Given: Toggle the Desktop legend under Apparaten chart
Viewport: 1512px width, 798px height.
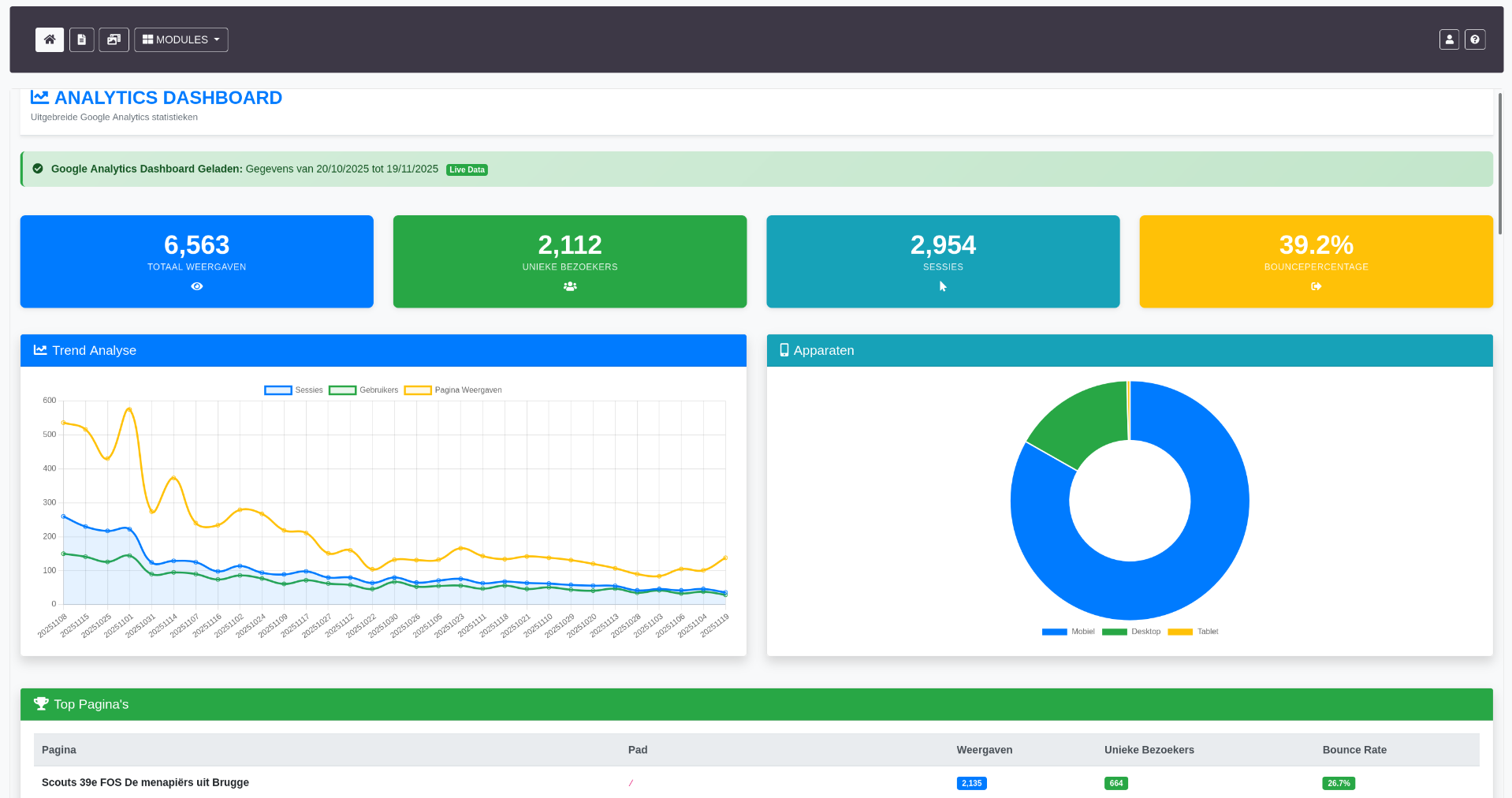Looking at the screenshot, I should 1131,631.
